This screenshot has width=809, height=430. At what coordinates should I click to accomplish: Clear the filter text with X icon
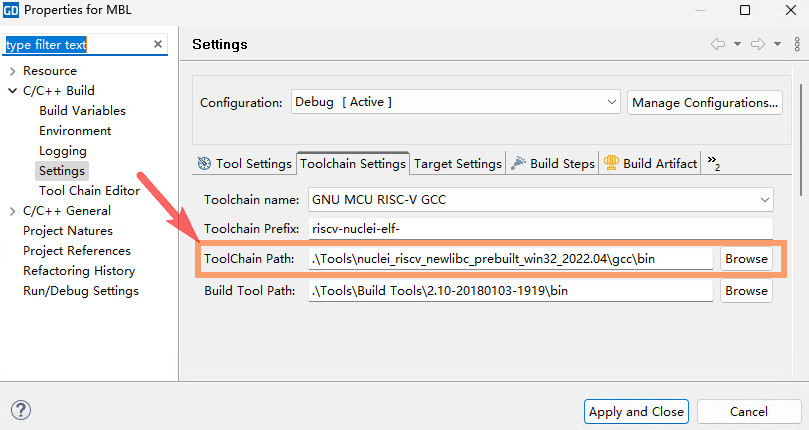158,45
